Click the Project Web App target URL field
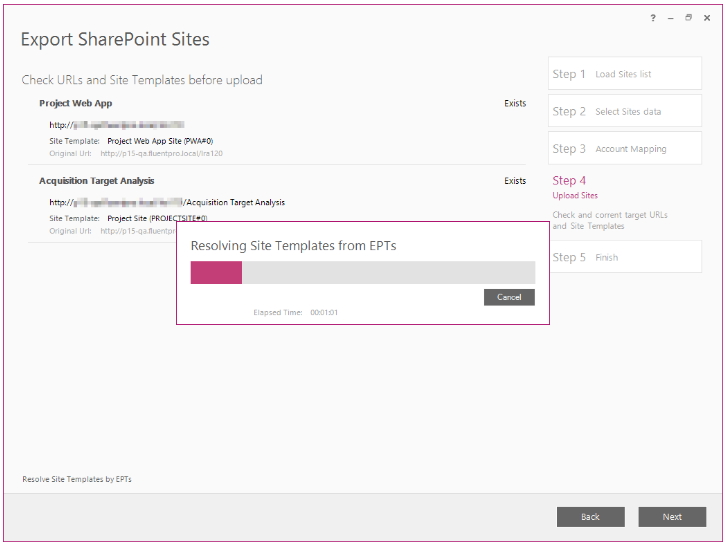Image resolution: width=728 pixels, height=546 pixels. 117,125
